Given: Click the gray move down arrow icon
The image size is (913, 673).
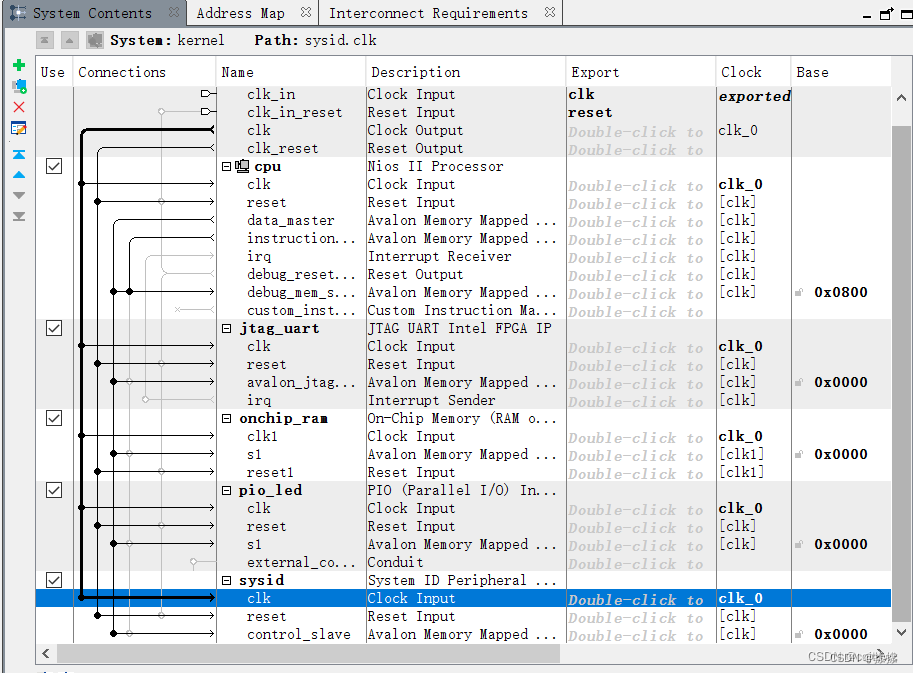Looking at the screenshot, I should pyautogui.click(x=19, y=195).
